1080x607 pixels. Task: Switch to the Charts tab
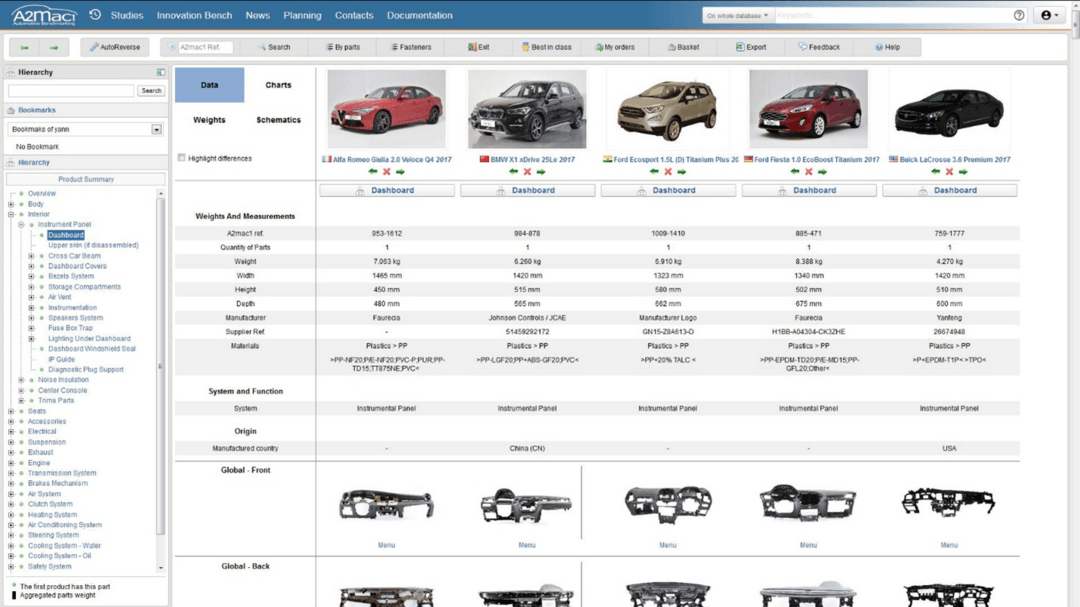(278, 85)
